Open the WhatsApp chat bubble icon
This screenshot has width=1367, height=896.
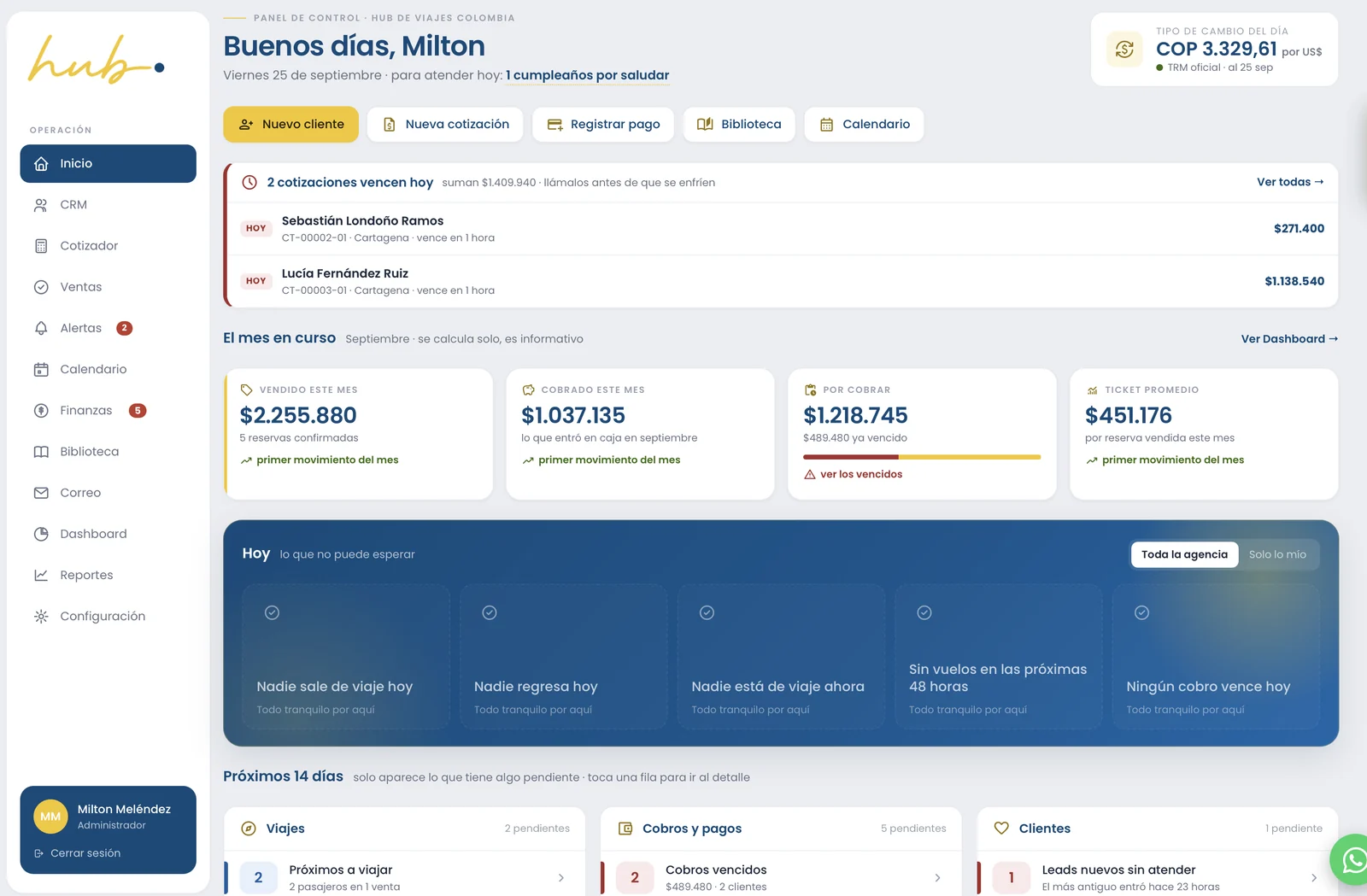click(x=1352, y=859)
